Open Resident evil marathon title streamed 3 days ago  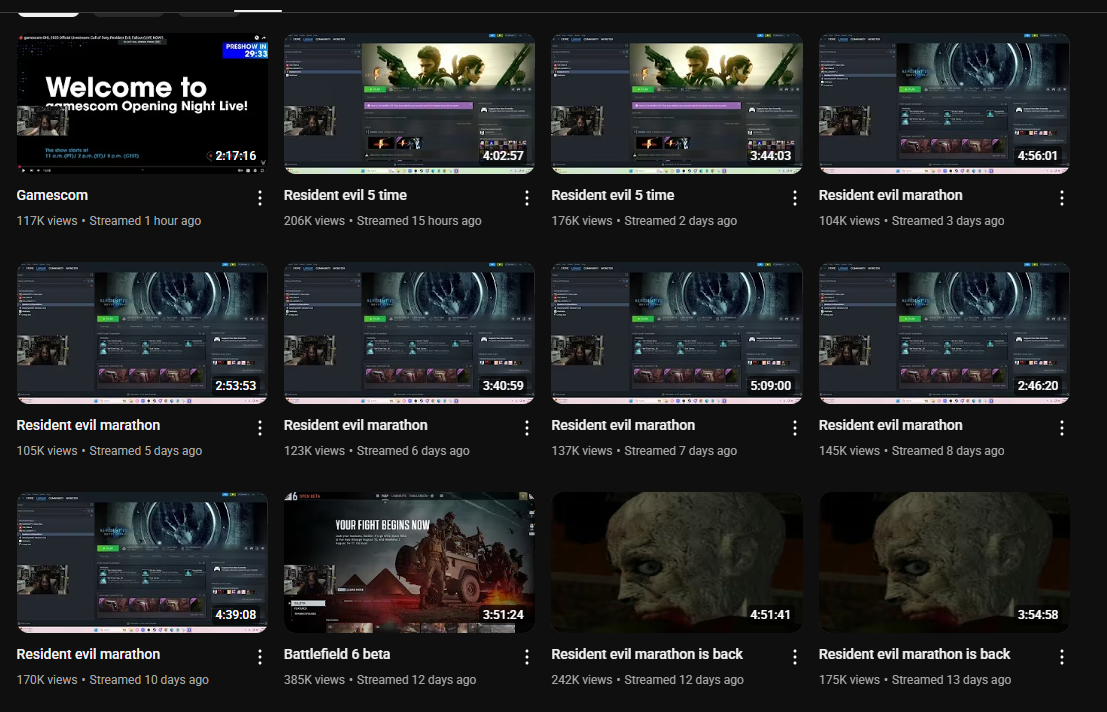tap(890, 195)
